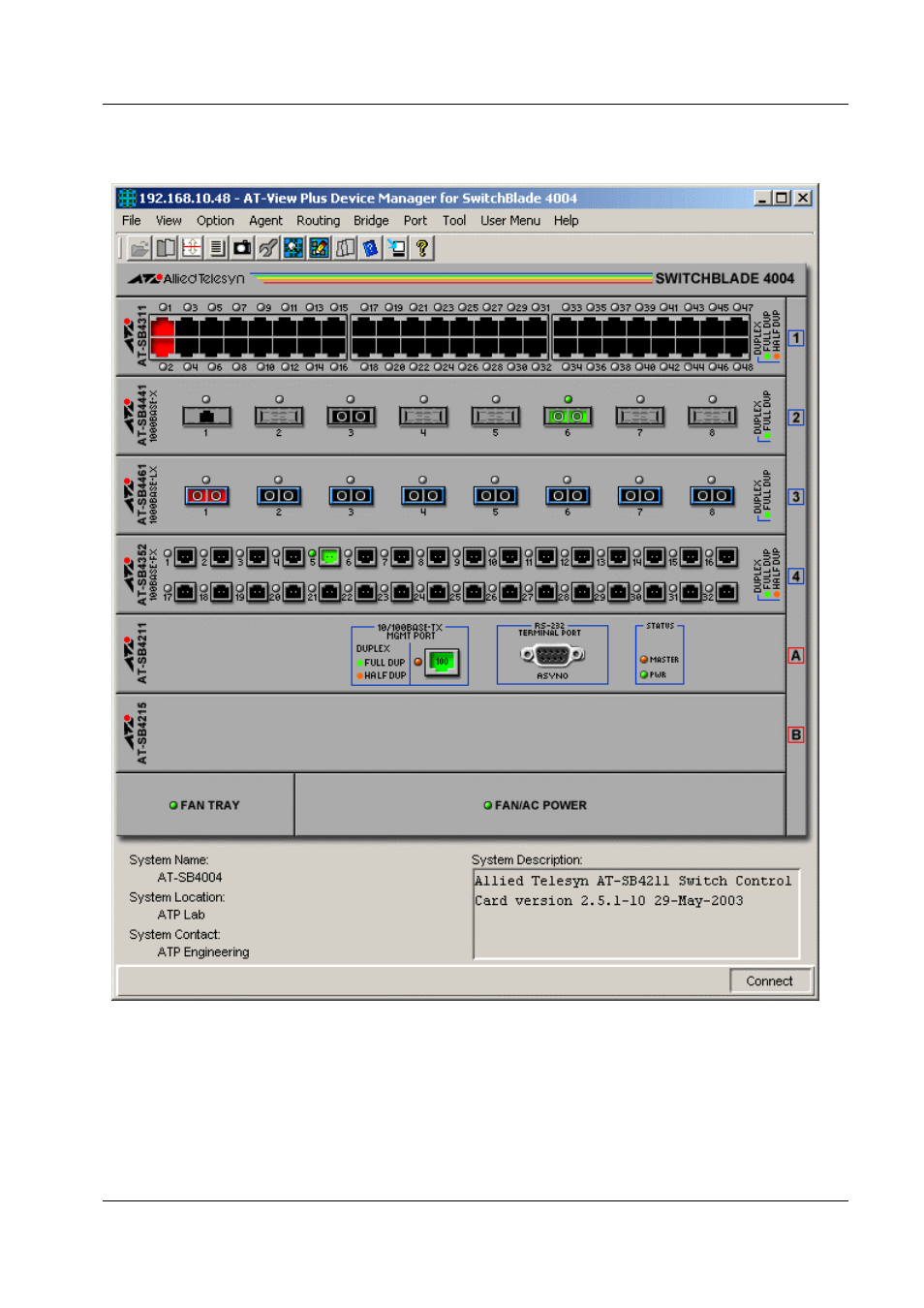Click the window title bar system icon
924x1308 pixels.
[127, 198]
